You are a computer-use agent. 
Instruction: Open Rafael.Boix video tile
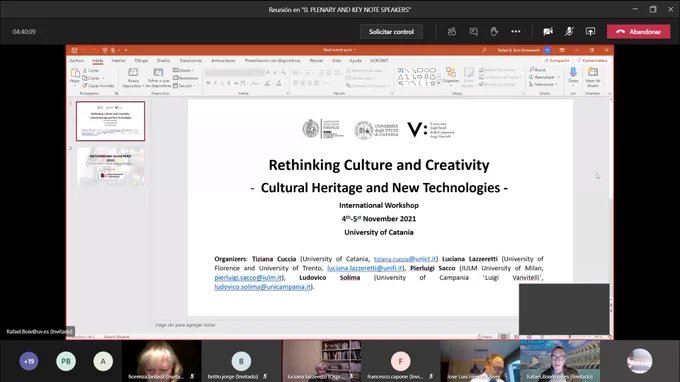coord(560,361)
